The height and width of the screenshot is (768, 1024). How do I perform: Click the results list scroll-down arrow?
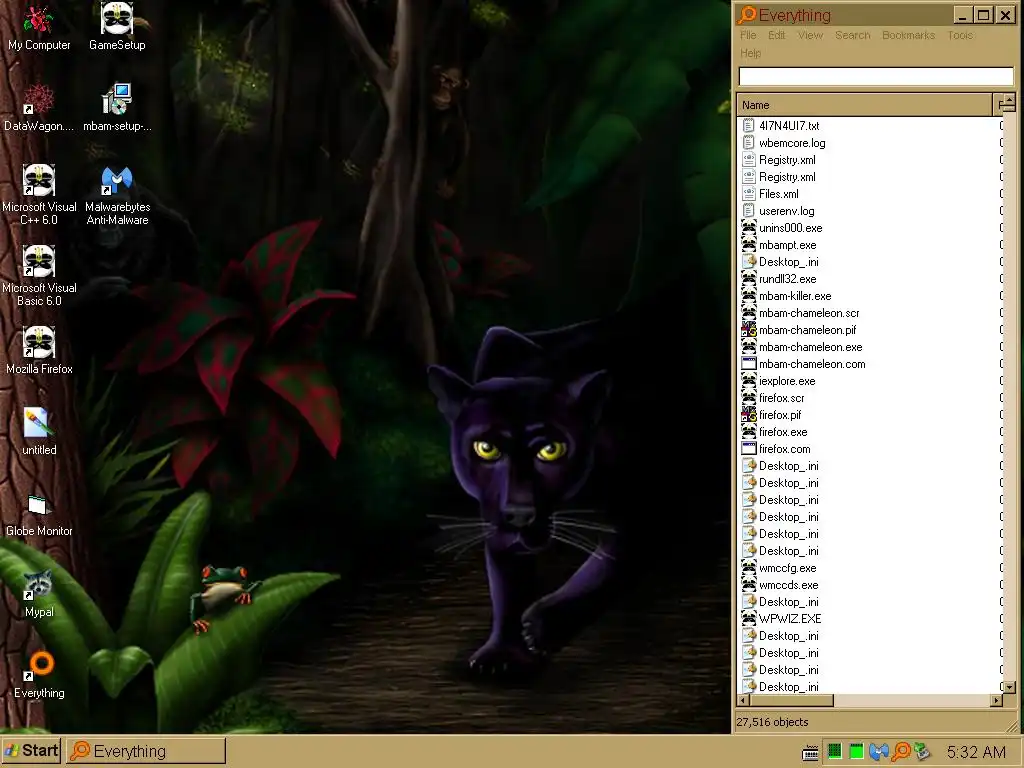tap(1010, 687)
